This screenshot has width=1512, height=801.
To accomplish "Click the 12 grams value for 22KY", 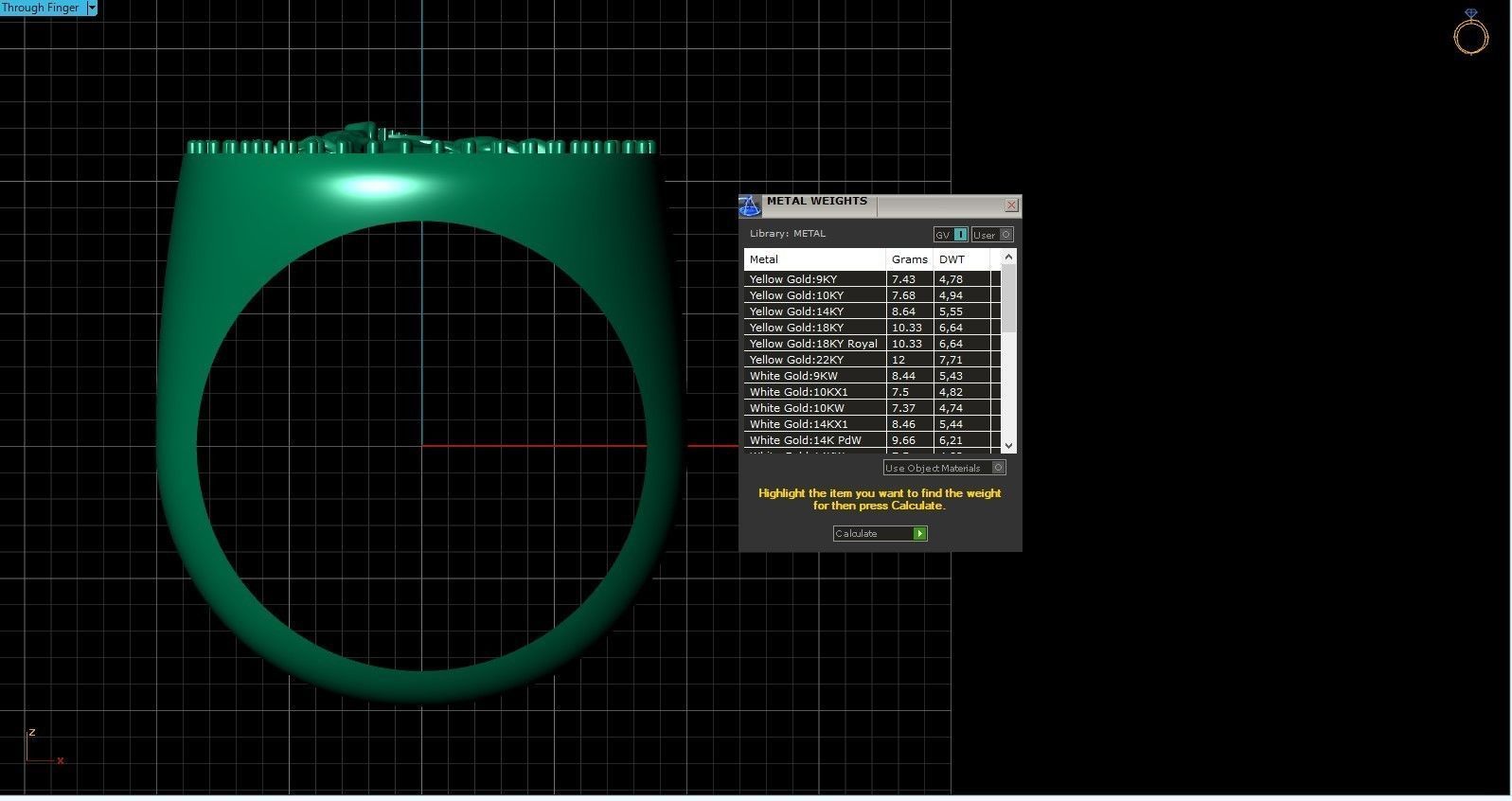I will 898,360.
